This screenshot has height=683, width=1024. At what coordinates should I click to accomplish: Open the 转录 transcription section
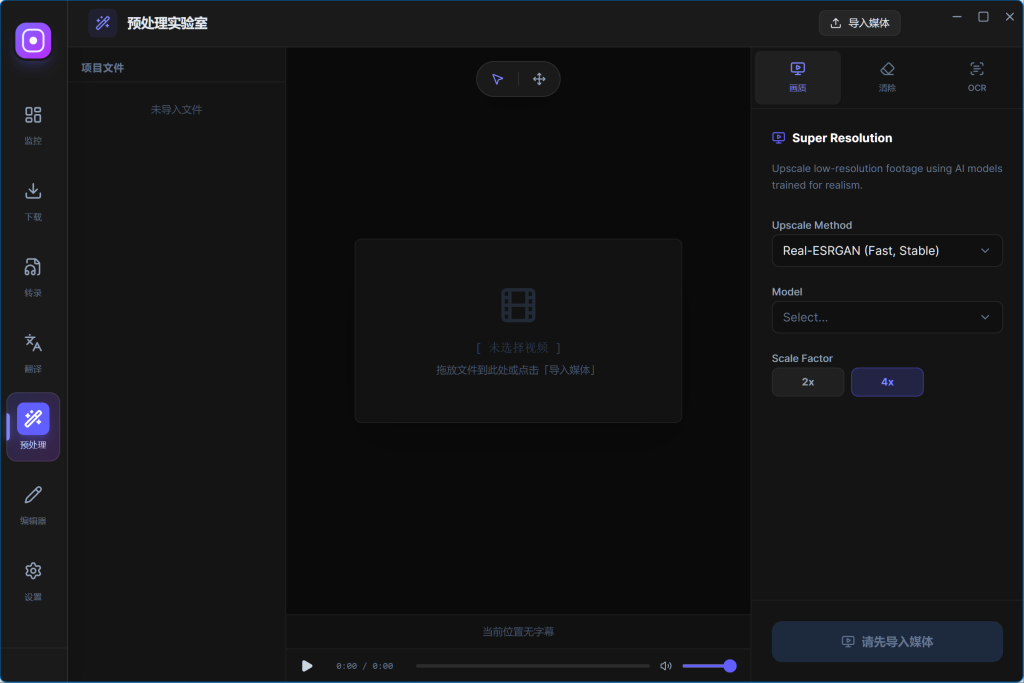[x=33, y=276]
